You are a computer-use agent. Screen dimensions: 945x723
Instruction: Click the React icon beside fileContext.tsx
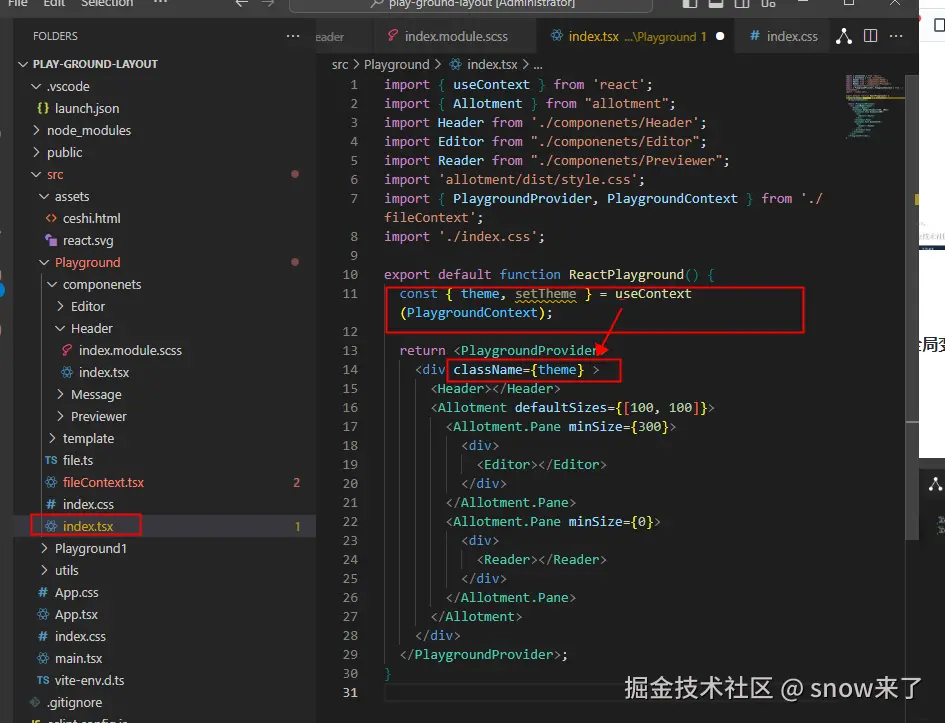tap(51, 482)
